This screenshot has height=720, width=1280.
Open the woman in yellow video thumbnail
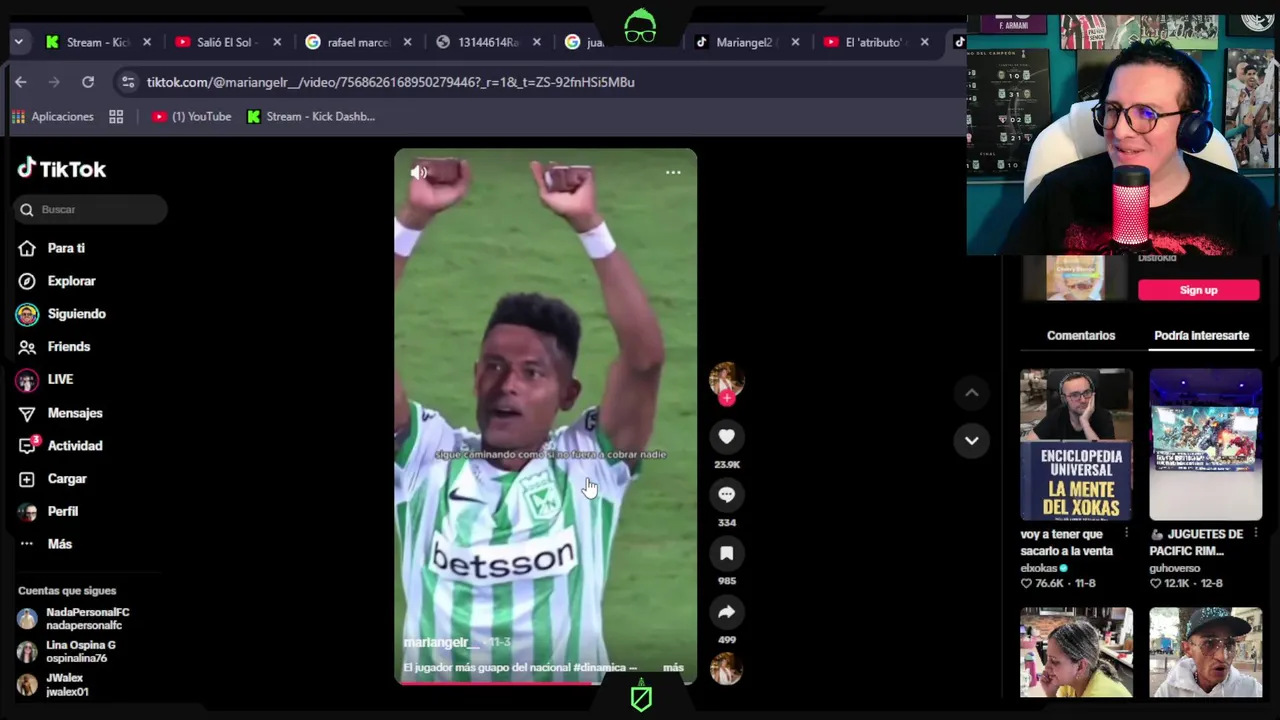pos(1076,652)
